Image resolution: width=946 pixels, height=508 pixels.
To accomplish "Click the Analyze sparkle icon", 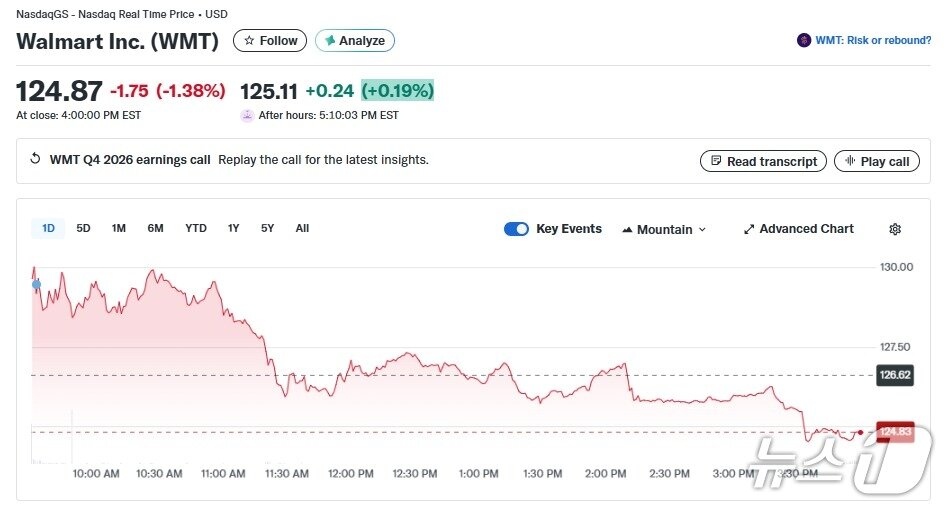I will point(329,41).
